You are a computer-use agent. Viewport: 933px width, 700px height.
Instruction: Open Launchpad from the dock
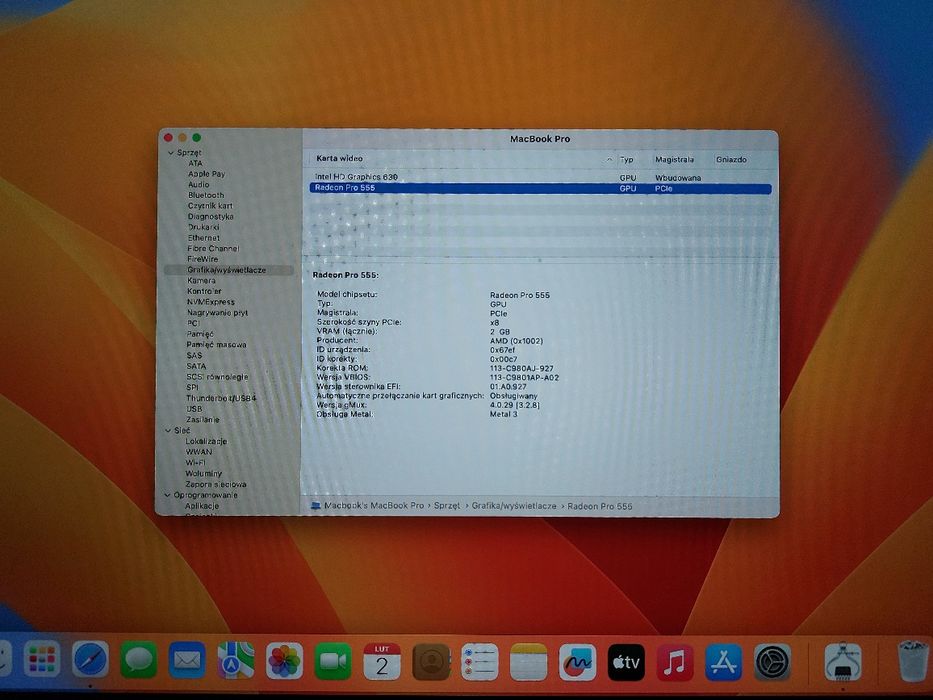[x=42, y=660]
